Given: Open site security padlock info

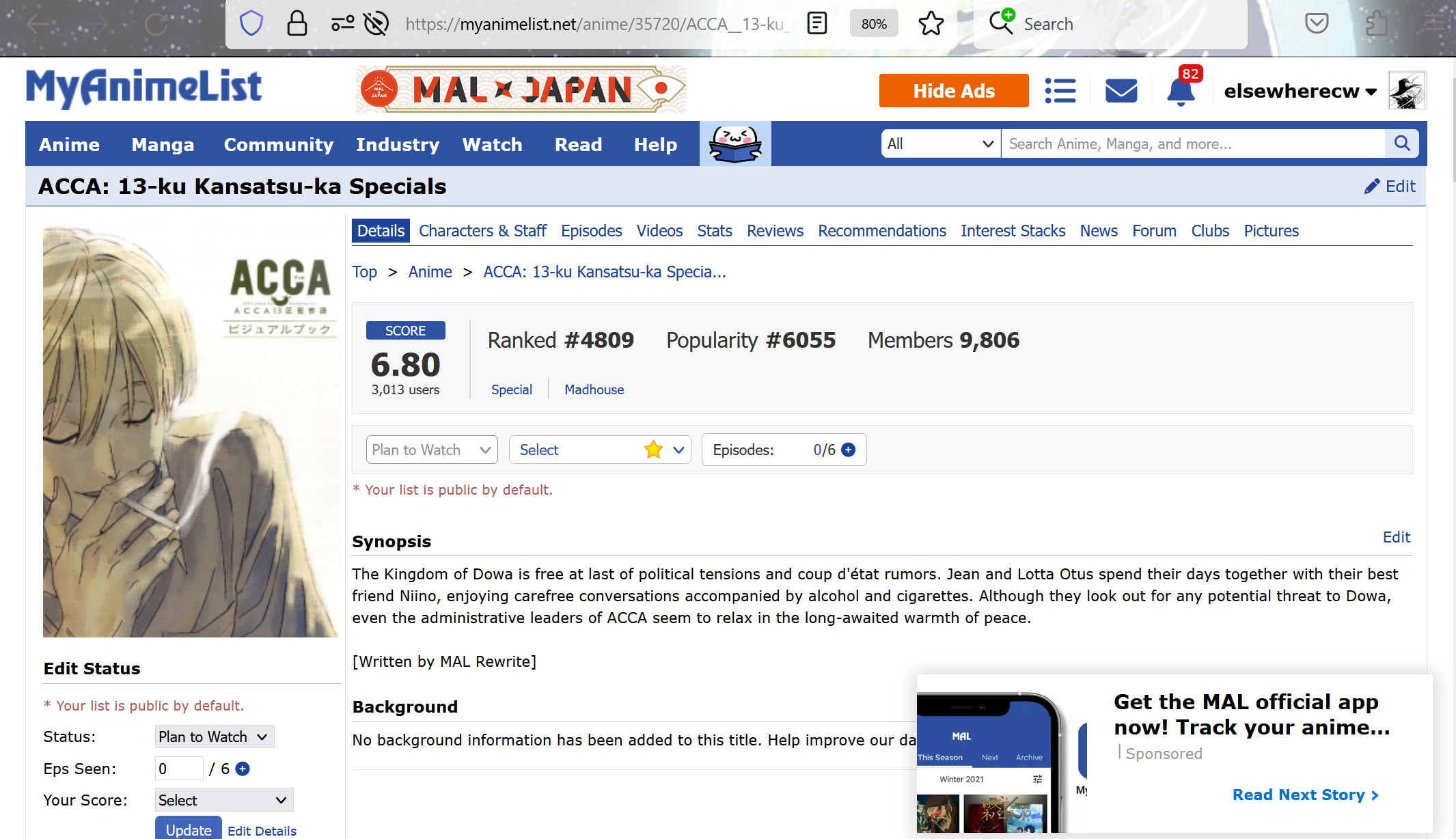Looking at the screenshot, I should click(x=297, y=24).
